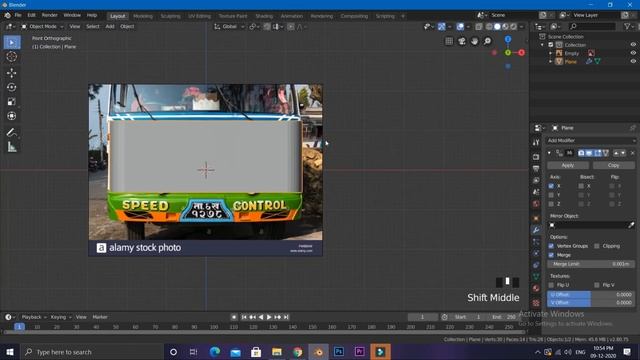The width and height of the screenshot is (640, 360).
Task: Open the Texture properties tab
Action: click(x=536, y=303)
